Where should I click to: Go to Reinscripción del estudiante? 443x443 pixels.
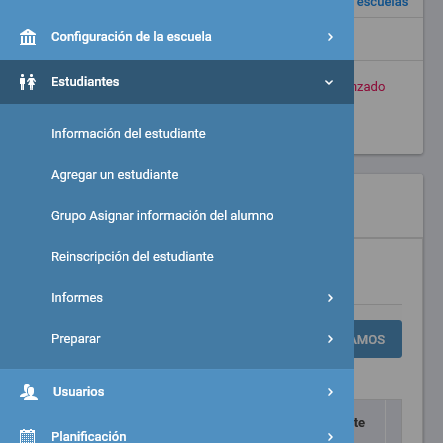132,257
